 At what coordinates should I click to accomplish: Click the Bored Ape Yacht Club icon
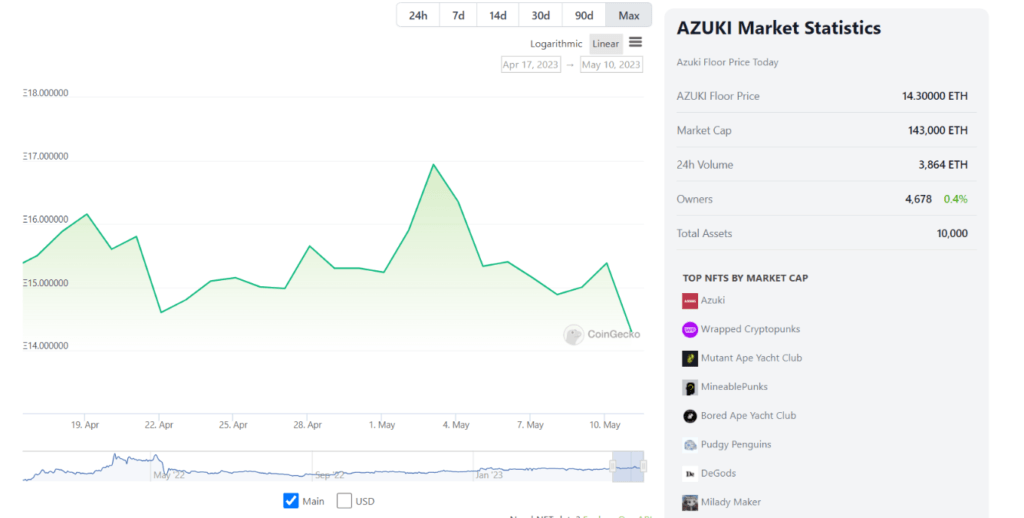tap(690, 415)
